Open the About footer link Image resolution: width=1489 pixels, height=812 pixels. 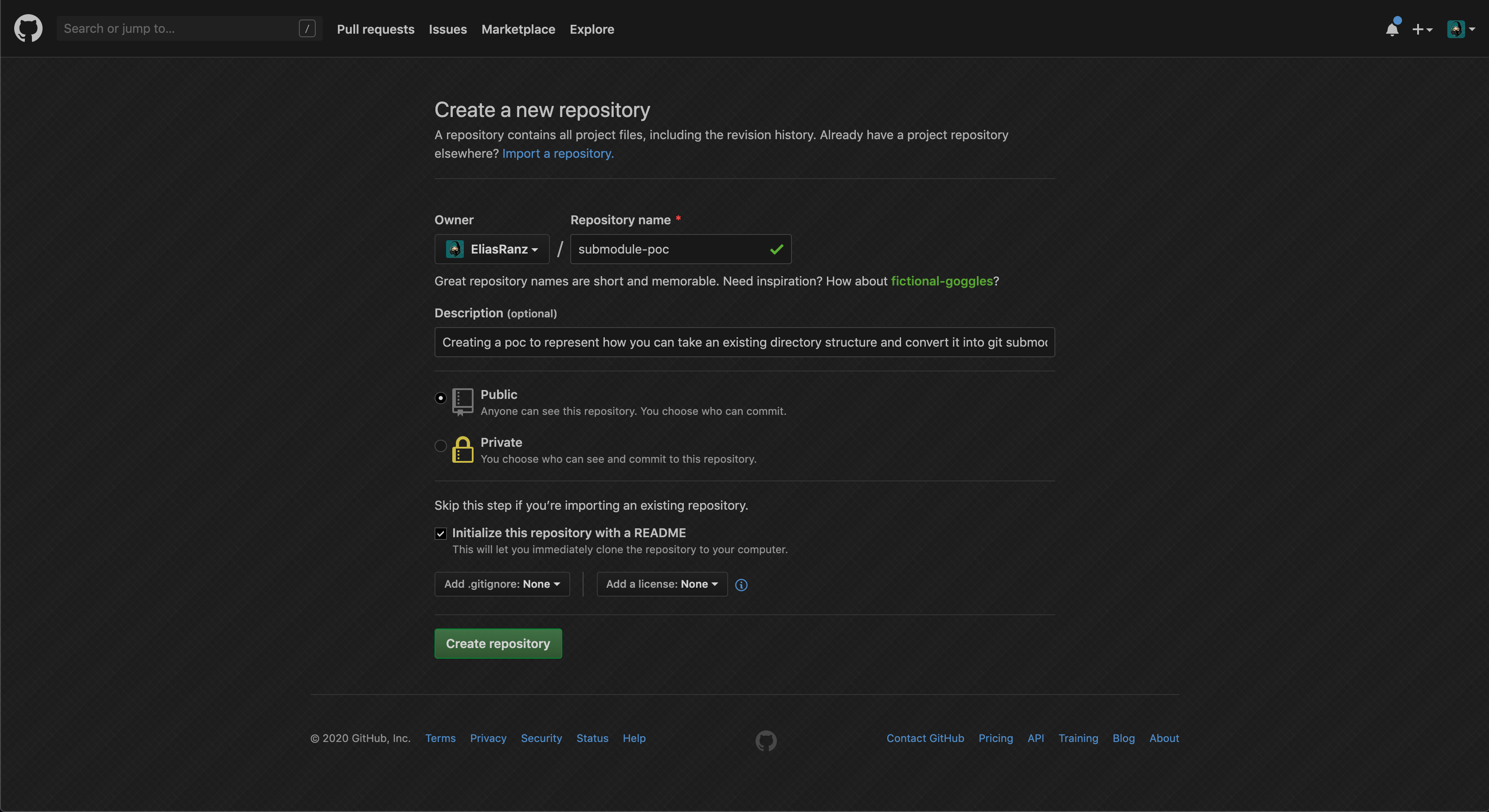(1164, 738)
